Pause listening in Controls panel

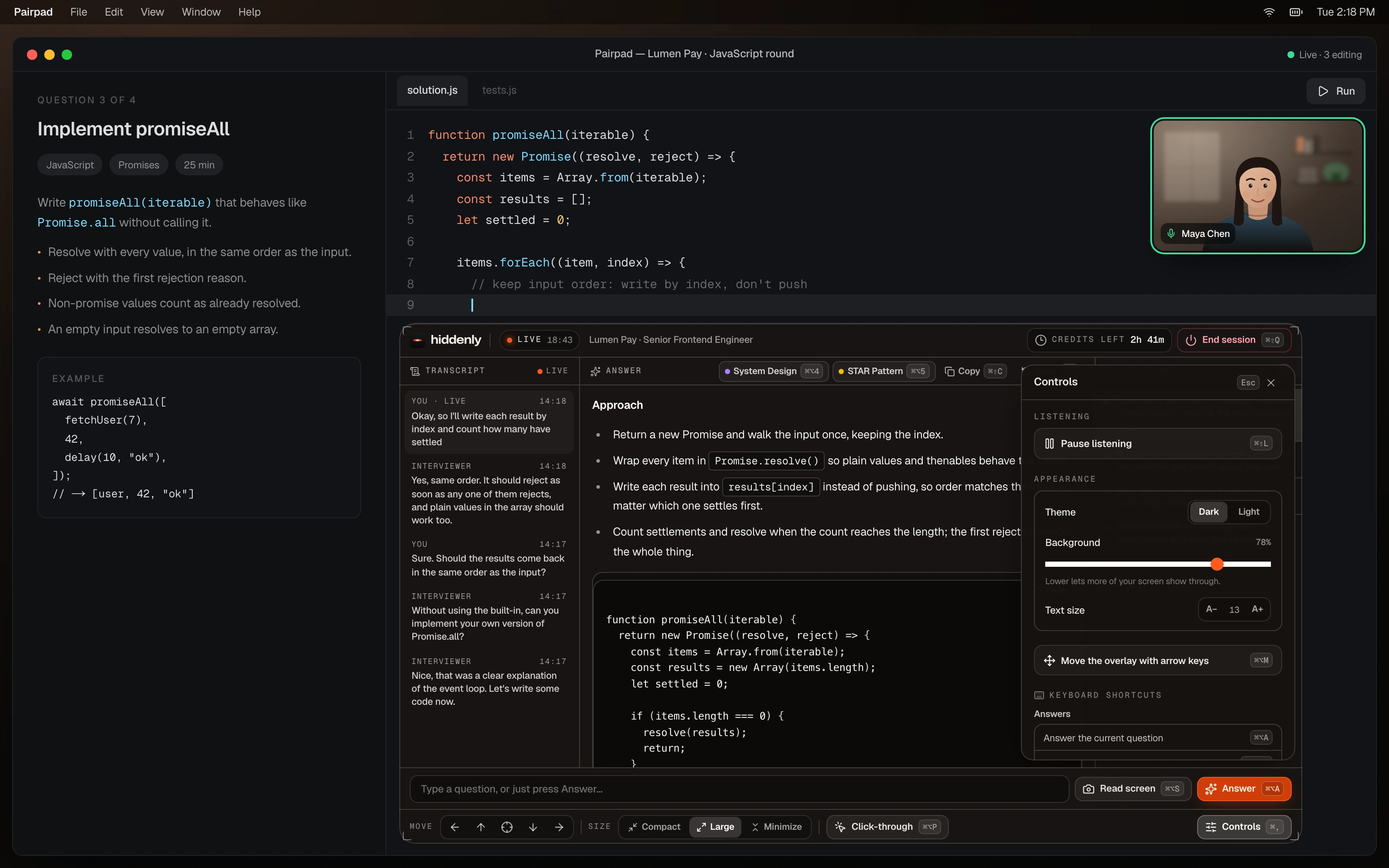tap(1157, 443)
